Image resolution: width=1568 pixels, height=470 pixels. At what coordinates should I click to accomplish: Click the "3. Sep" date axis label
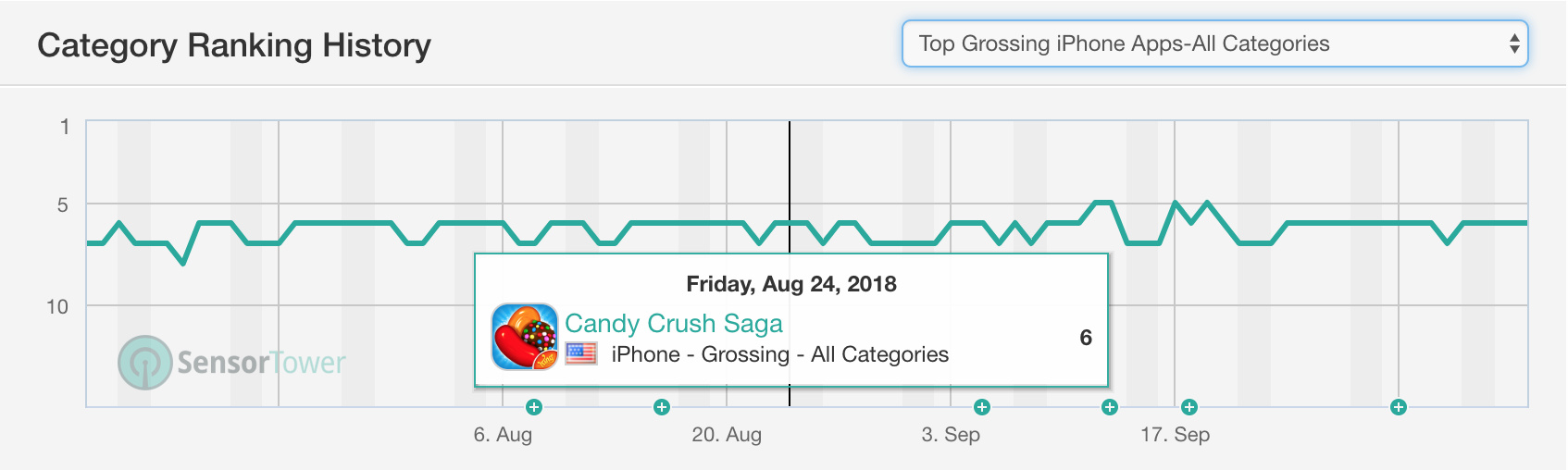coord(951,435)
